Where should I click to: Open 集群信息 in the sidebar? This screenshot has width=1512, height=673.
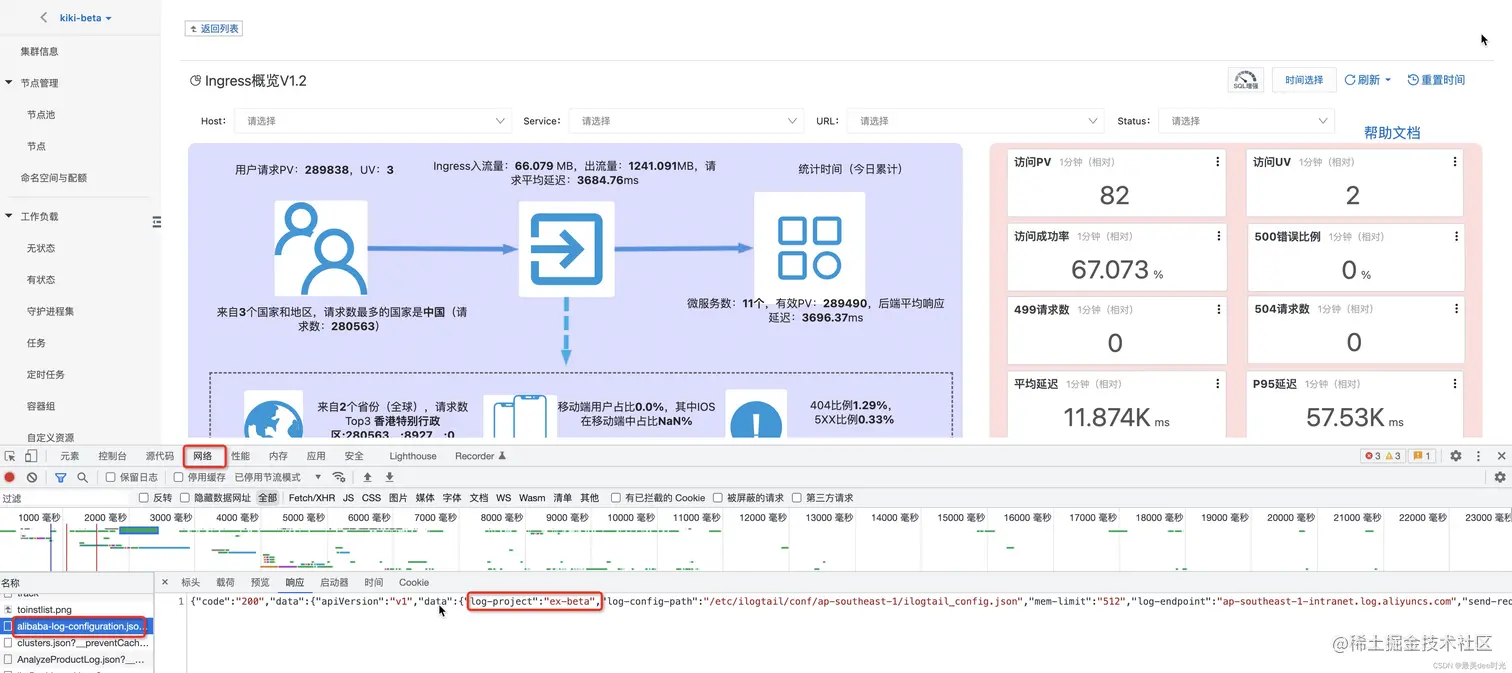(40, 51)
